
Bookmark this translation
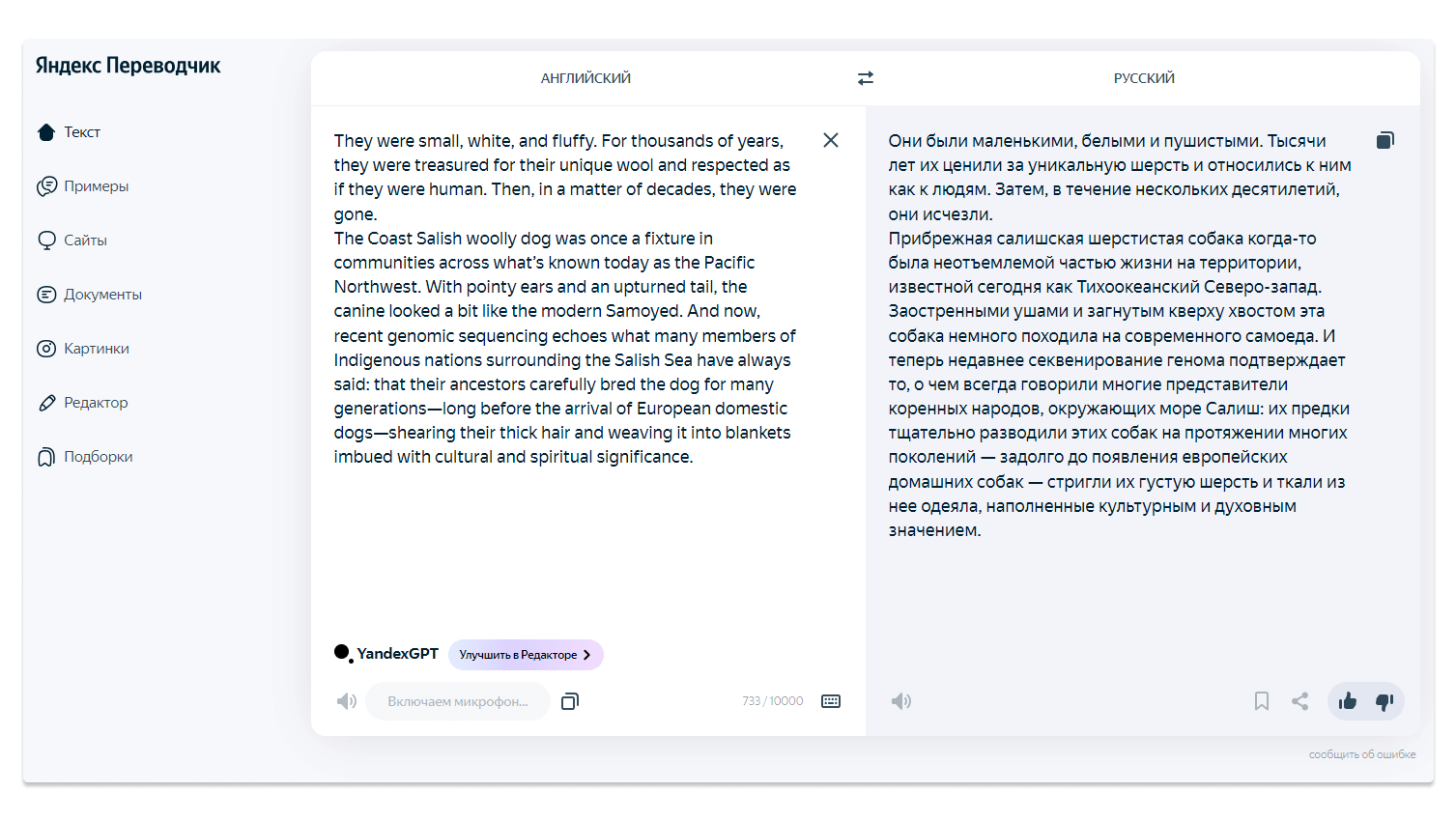pos(1262,701)
